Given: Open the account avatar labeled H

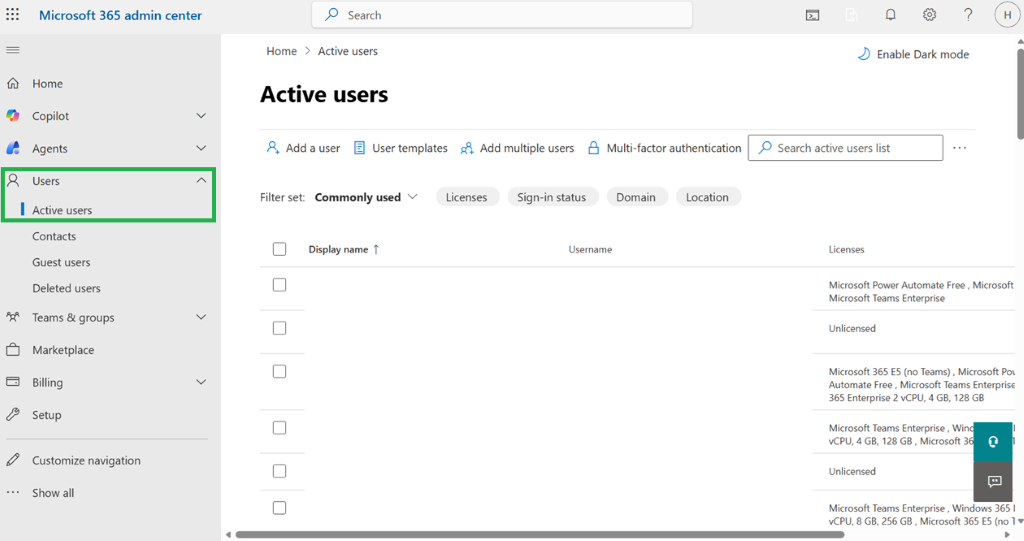Looking at the screenshot, I should coord(1007,15).
